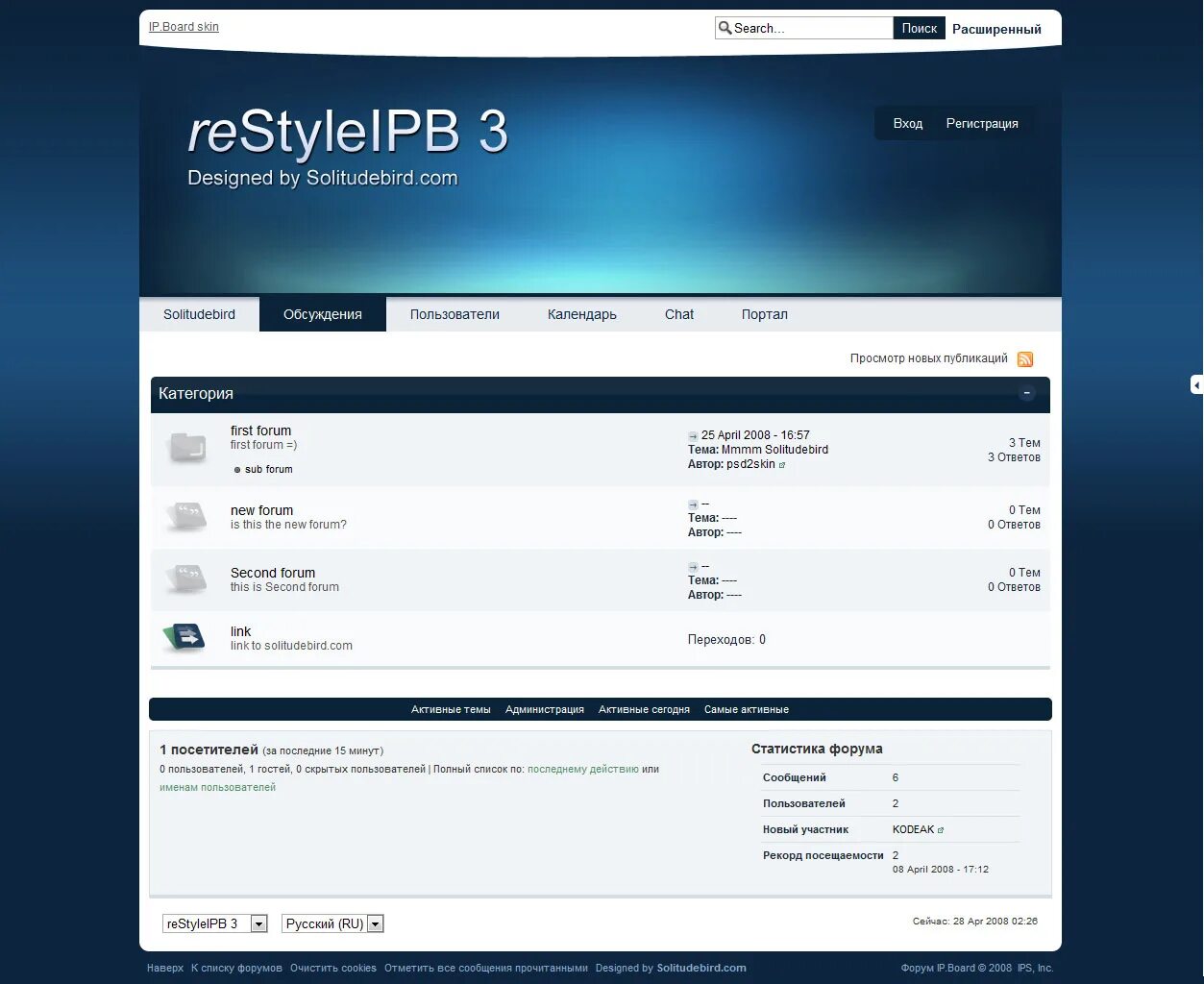The height and width of the screenshot is (984, 1204).
Task: Click the 3 Тем count text
Action: click(x=1024, y=443)
